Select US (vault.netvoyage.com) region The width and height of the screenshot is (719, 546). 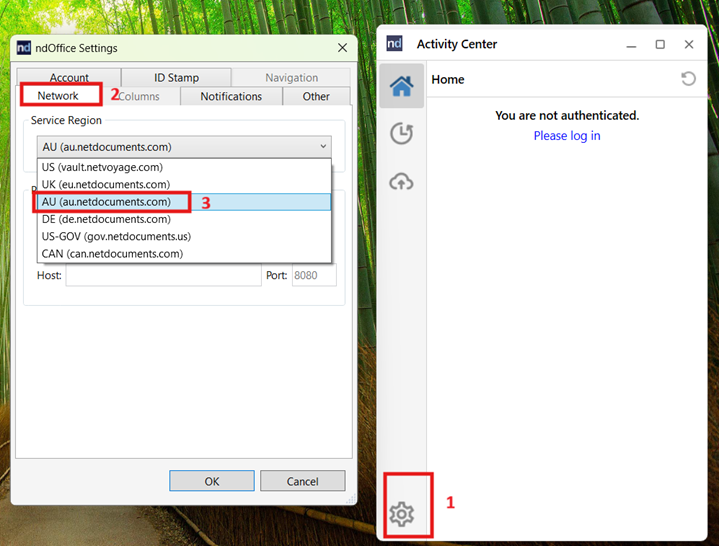coord(102,167)
